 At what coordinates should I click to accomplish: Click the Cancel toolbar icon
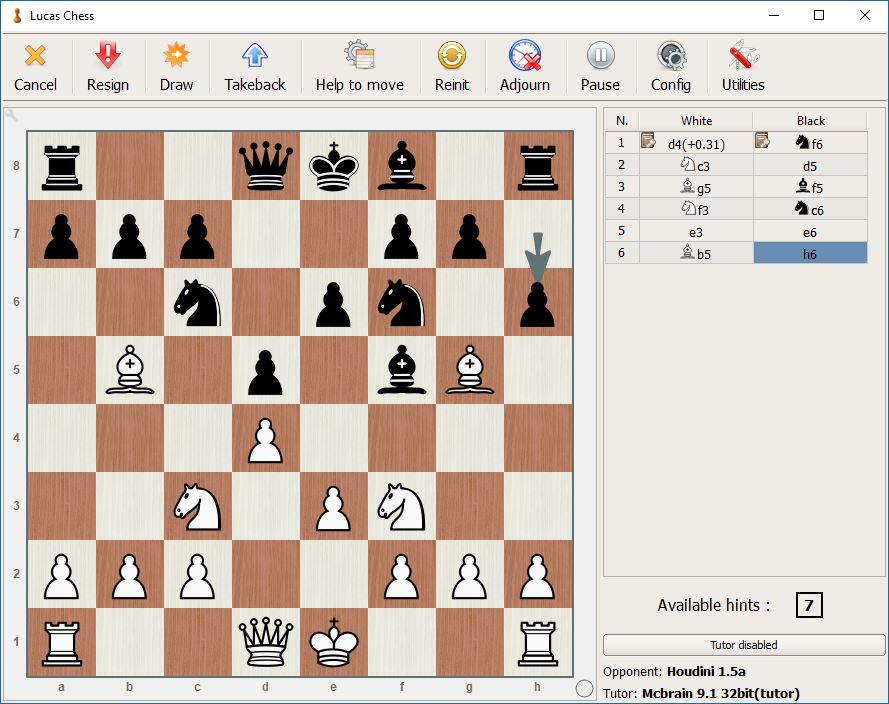click(35, 67)
